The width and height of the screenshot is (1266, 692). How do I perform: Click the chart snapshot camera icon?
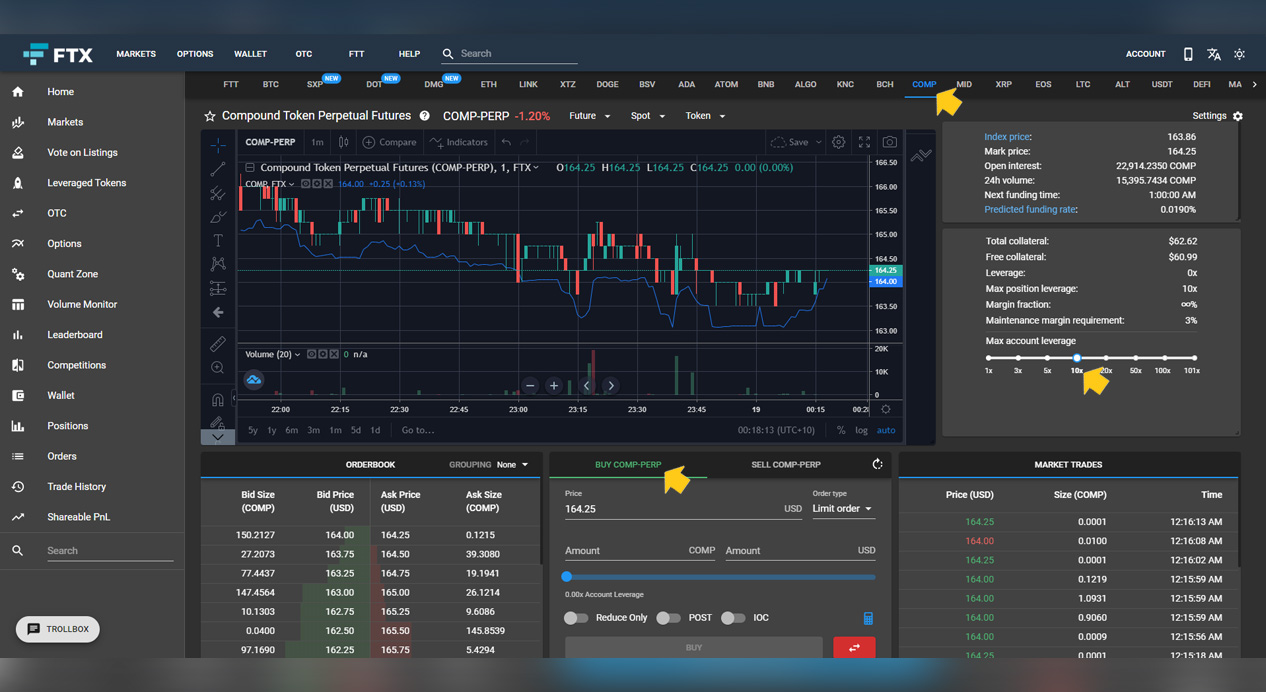tap(889, 142)
